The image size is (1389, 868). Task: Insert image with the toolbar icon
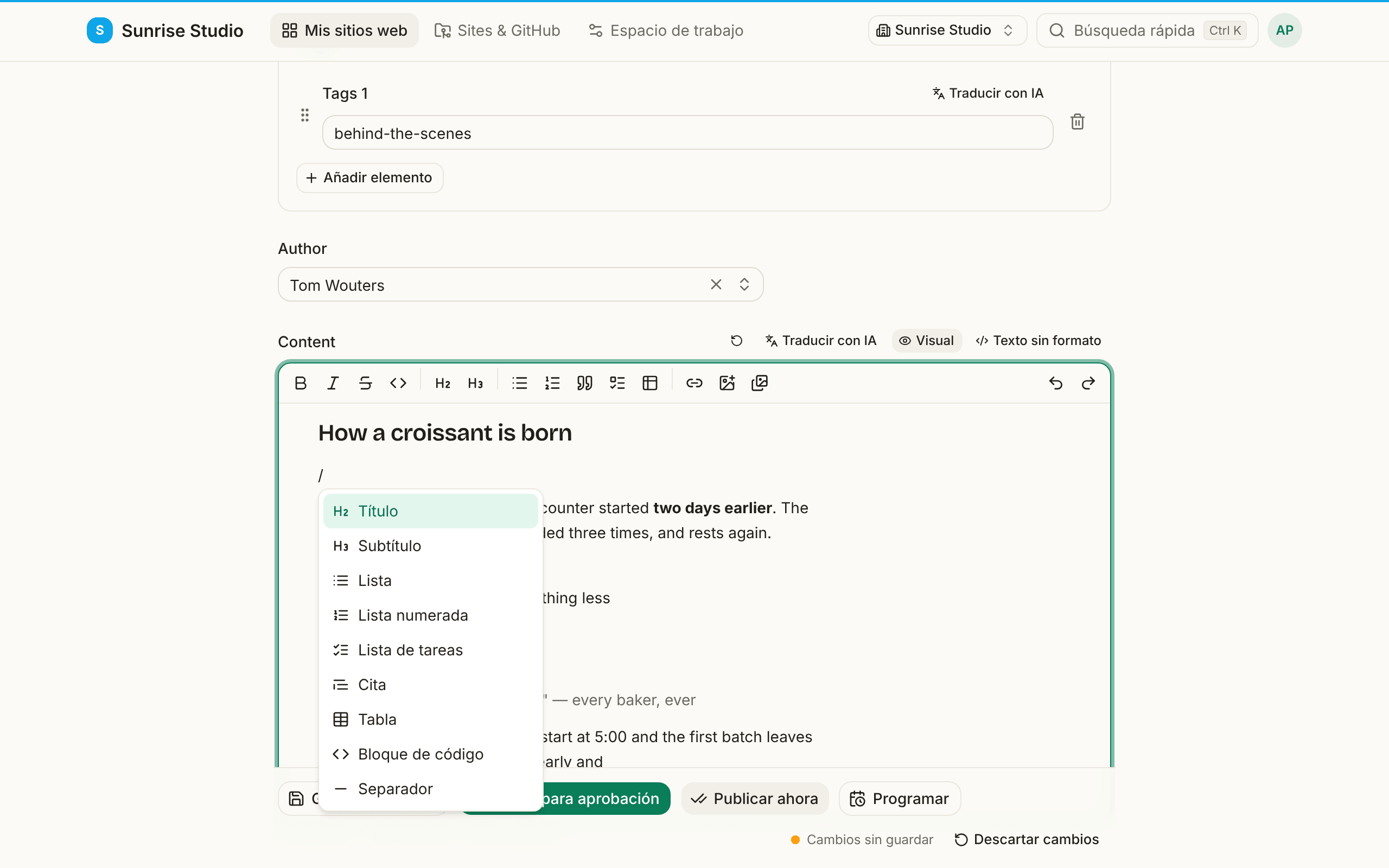tap(727, 383)
